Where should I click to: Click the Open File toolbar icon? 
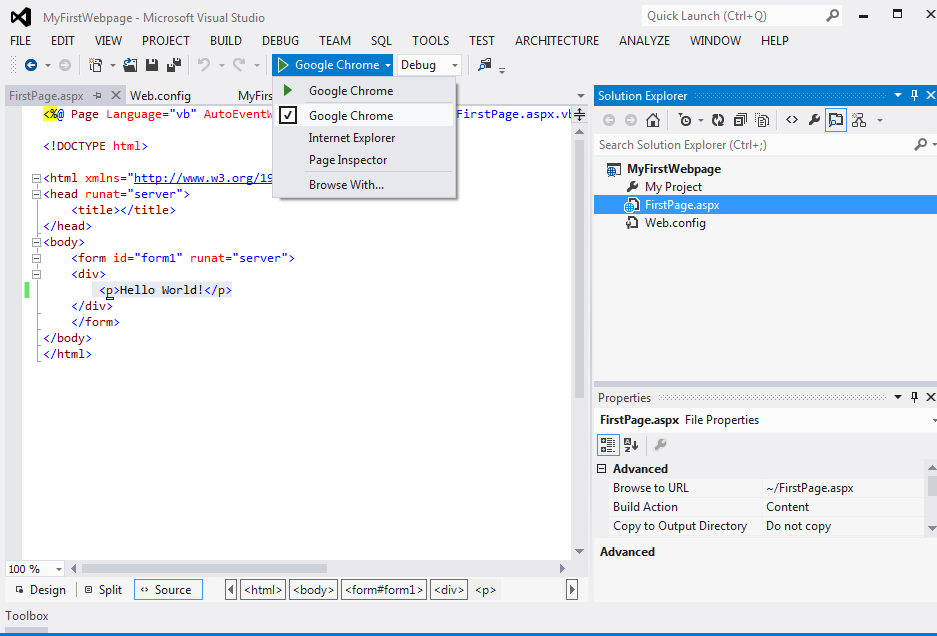[130, 65]
